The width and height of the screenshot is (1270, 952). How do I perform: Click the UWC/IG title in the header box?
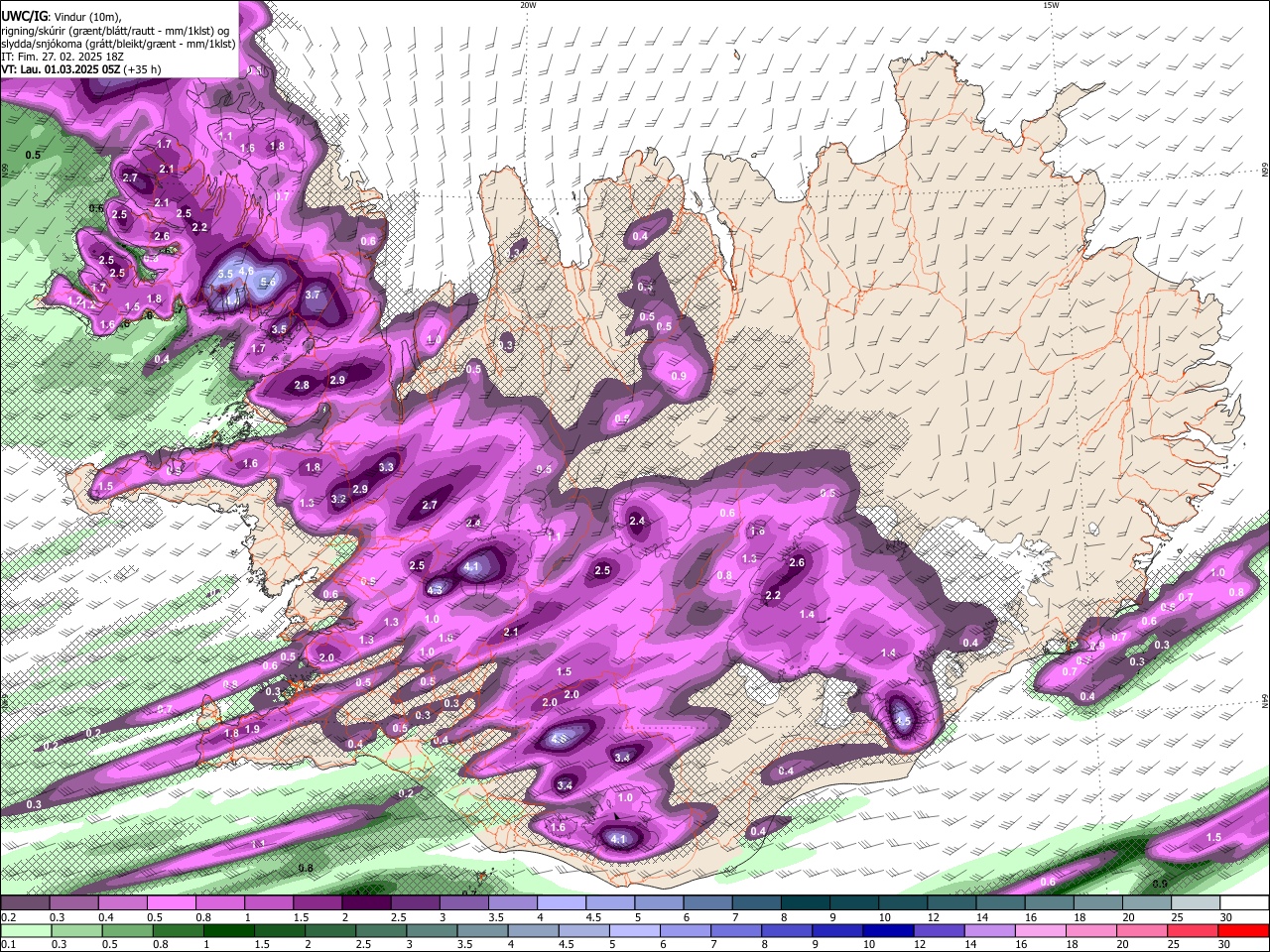[23, 17]
